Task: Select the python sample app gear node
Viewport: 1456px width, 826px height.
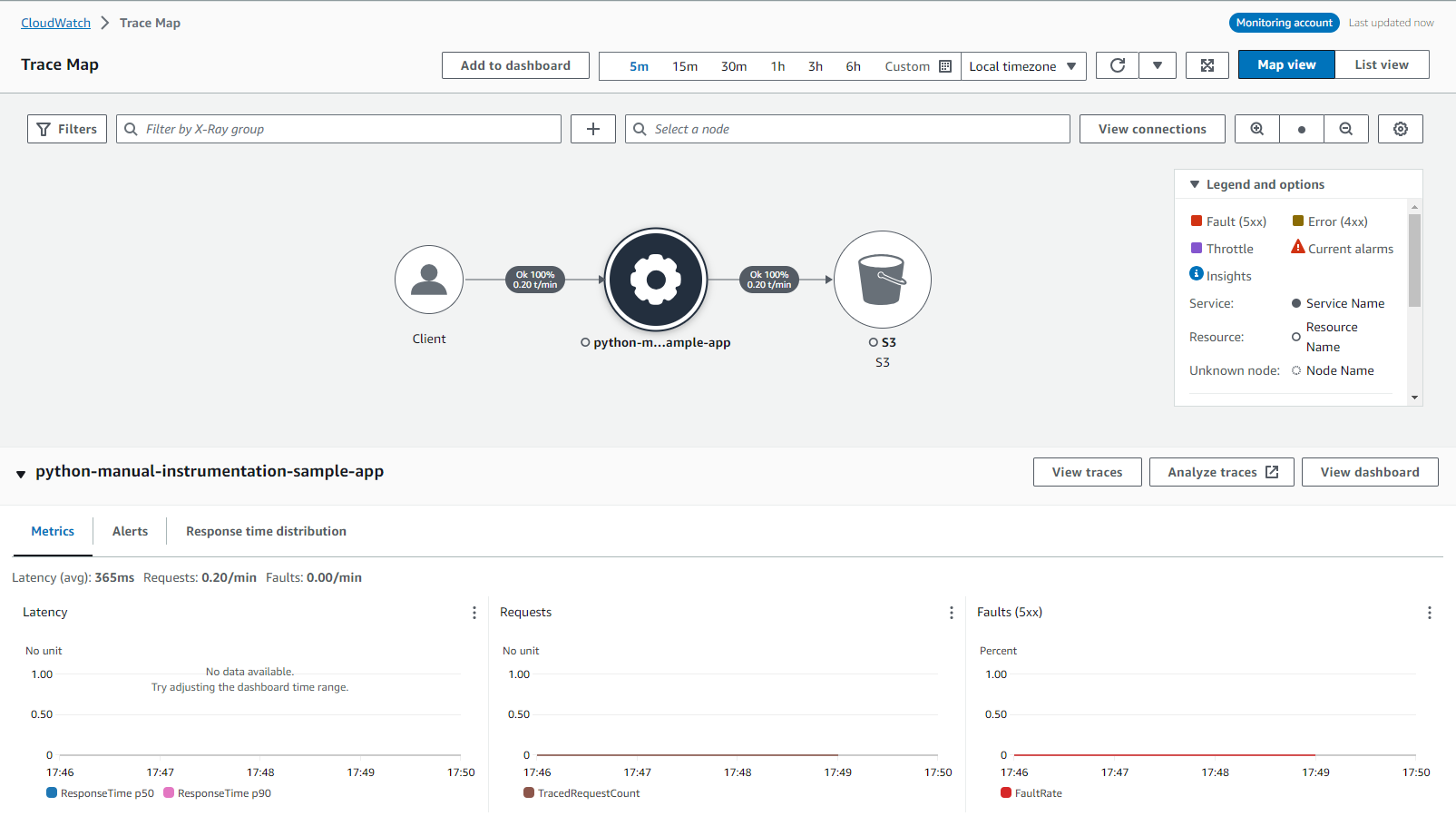Action: click(x=656, y=280)
